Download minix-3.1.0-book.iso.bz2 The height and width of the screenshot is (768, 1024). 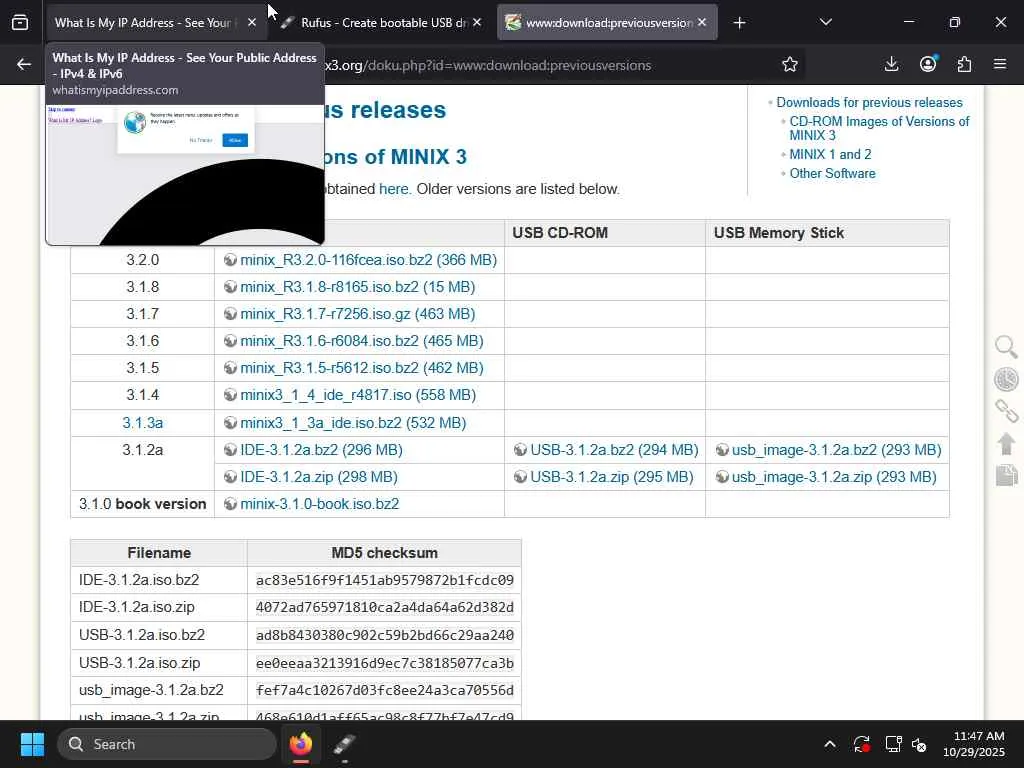(x=319, y=504)
